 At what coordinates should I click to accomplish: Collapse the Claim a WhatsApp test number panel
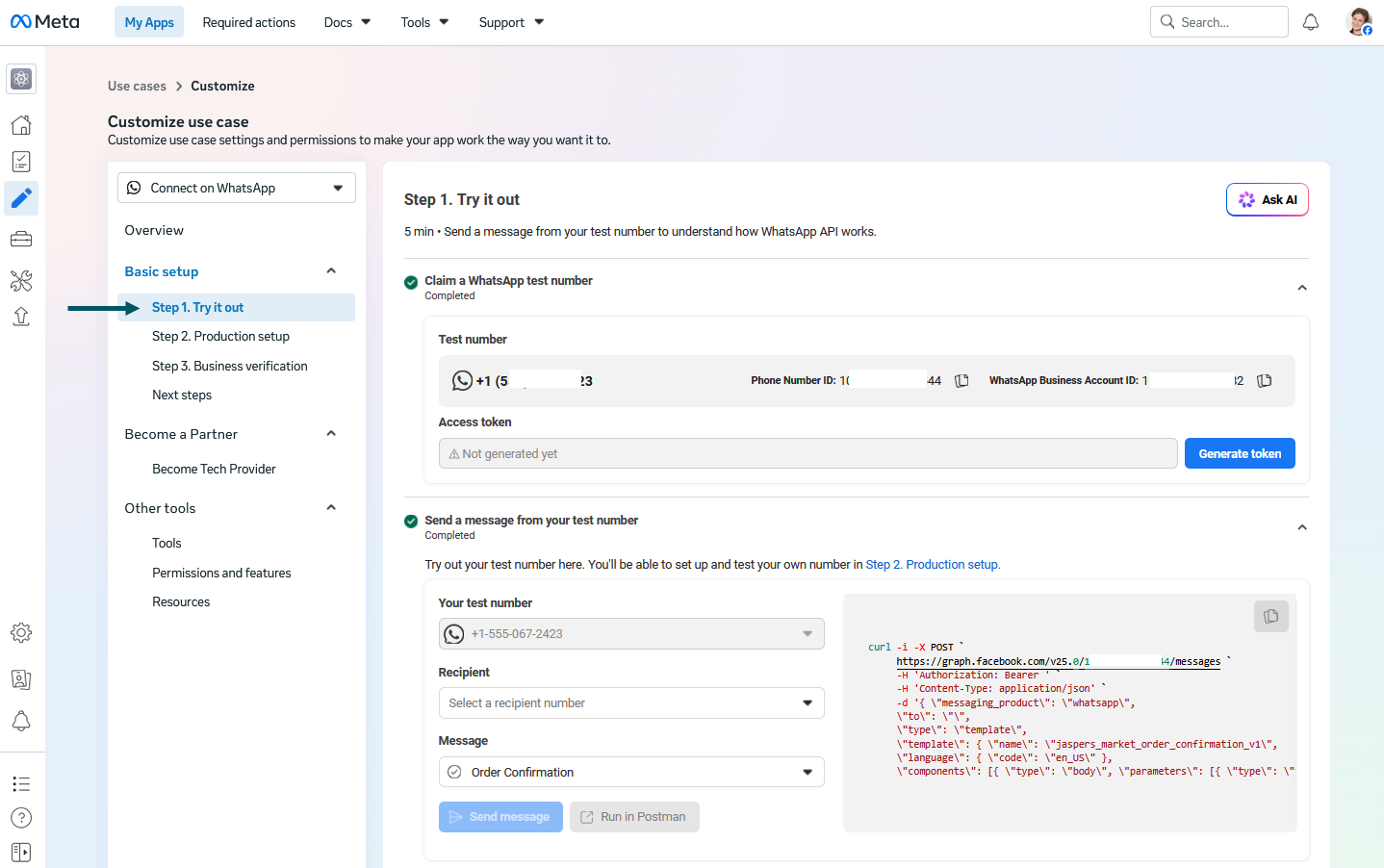[x=1302, y=288]
